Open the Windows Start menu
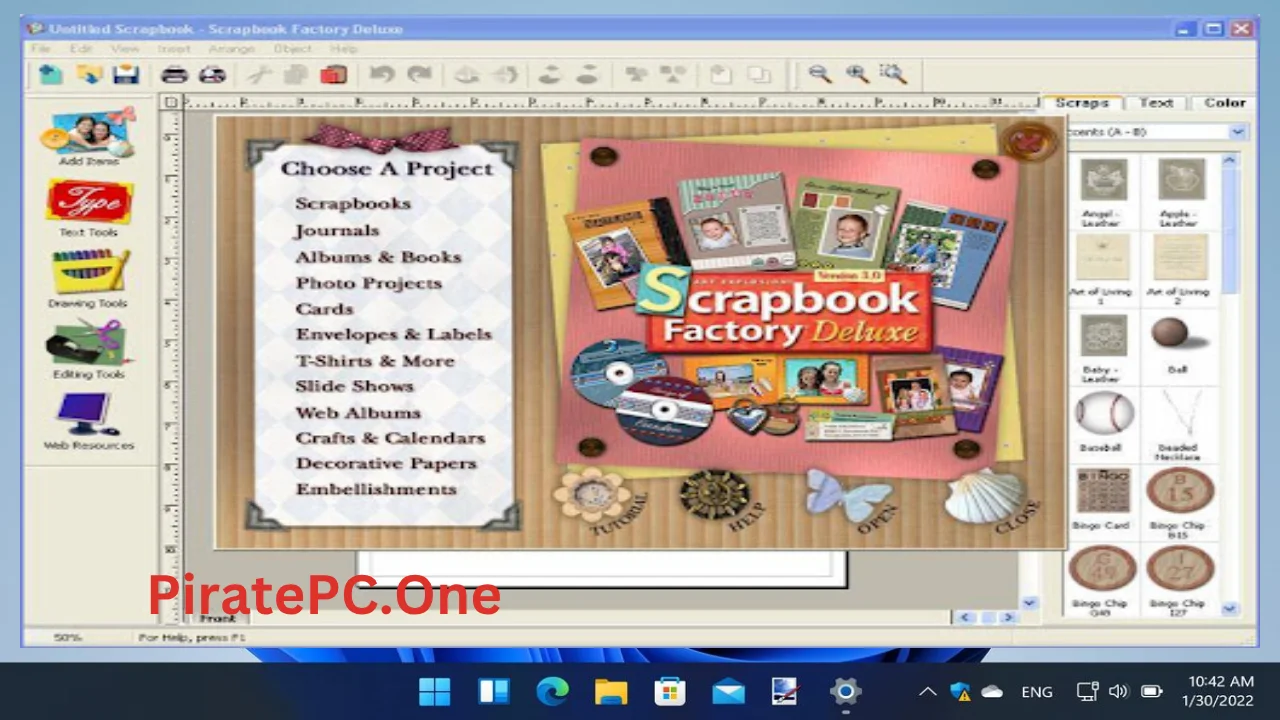 coord(435,691)
